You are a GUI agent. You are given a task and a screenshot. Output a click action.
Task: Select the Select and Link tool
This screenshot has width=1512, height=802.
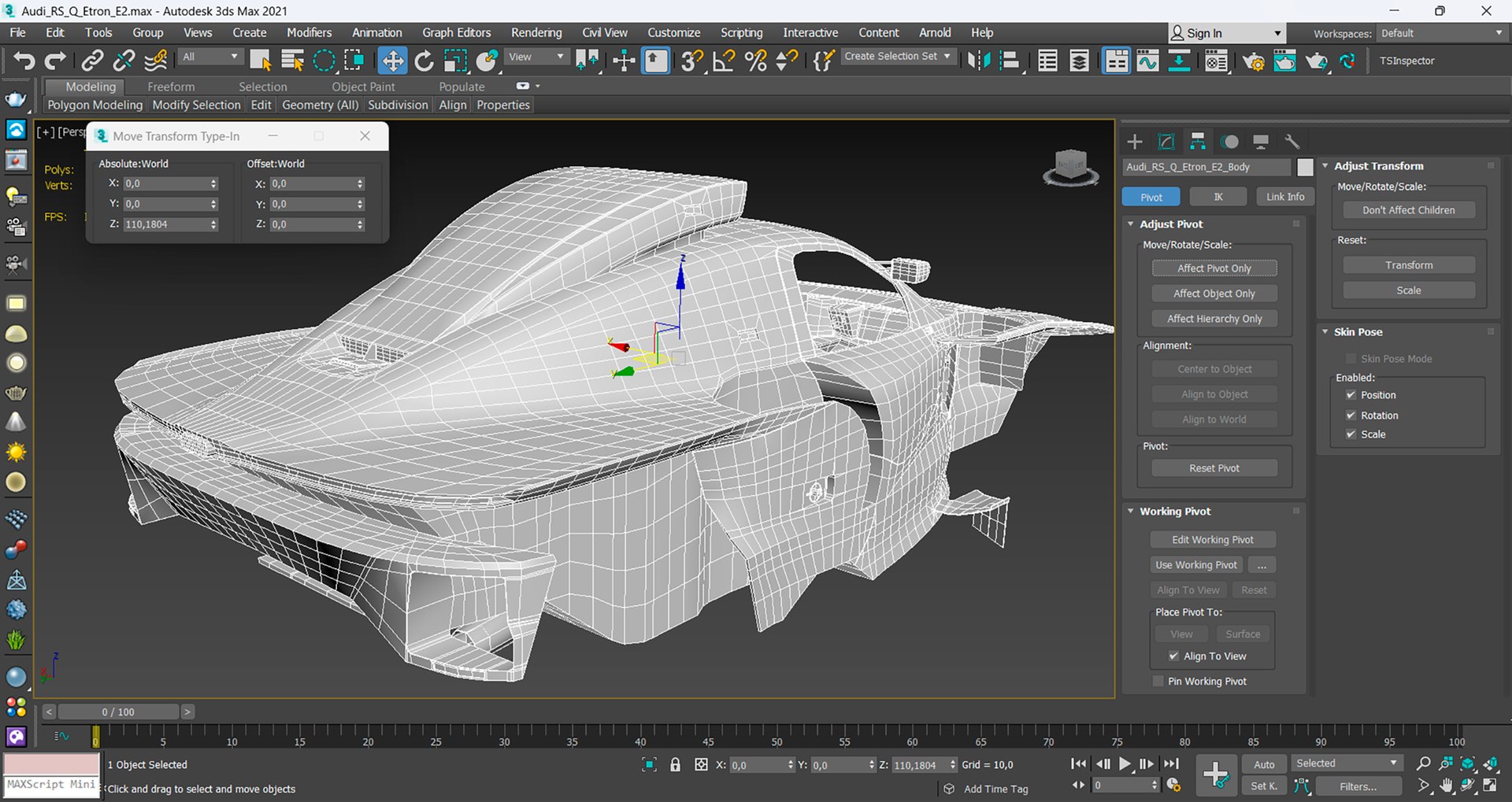pos(93,61)
